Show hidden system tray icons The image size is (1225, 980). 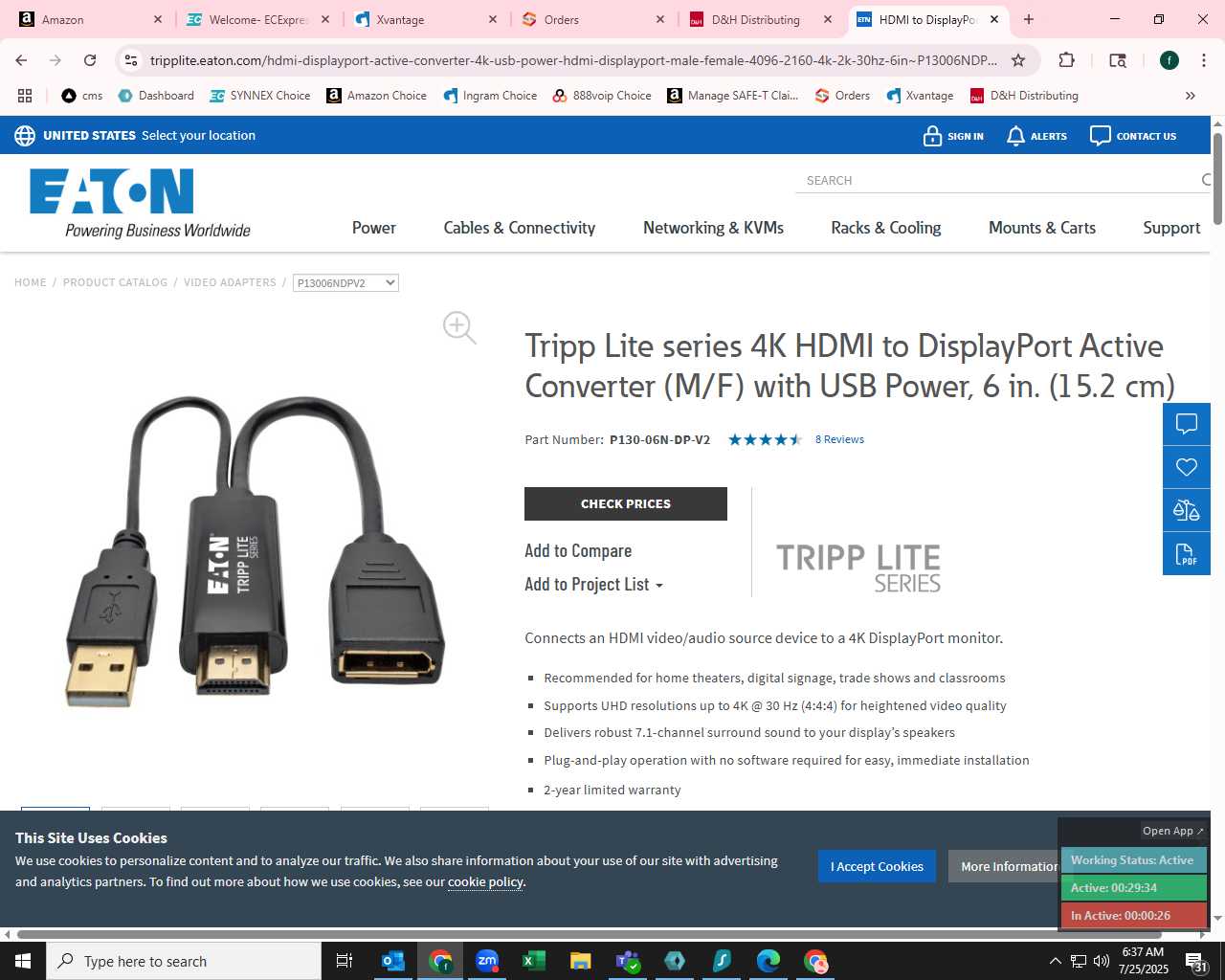[1055, 961]
